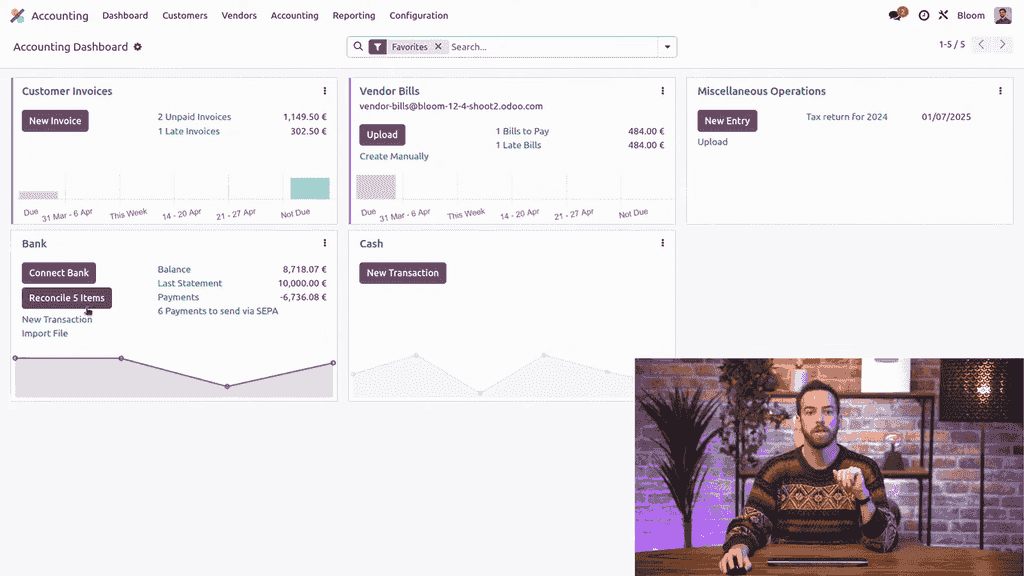1024x576 pixels.
Task: Open Bank card three-dot menu
Action: (x=325, y=243)
